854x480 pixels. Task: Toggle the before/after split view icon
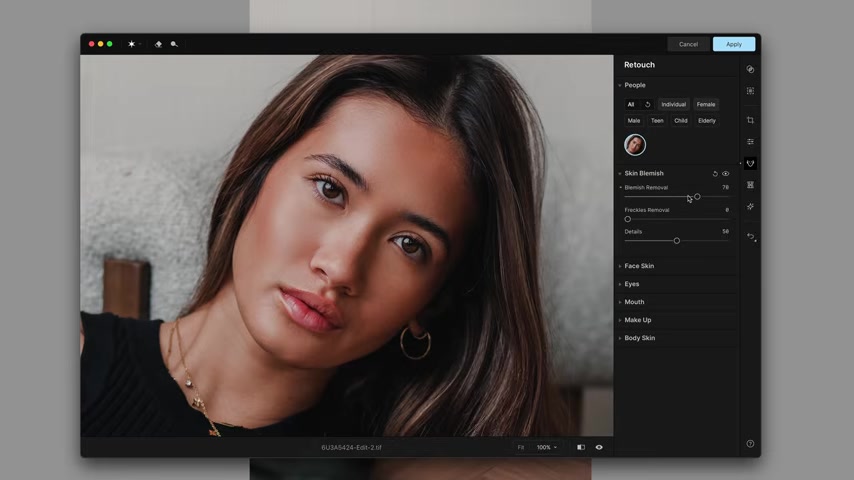pyautogui.click(x=581, y=447)
